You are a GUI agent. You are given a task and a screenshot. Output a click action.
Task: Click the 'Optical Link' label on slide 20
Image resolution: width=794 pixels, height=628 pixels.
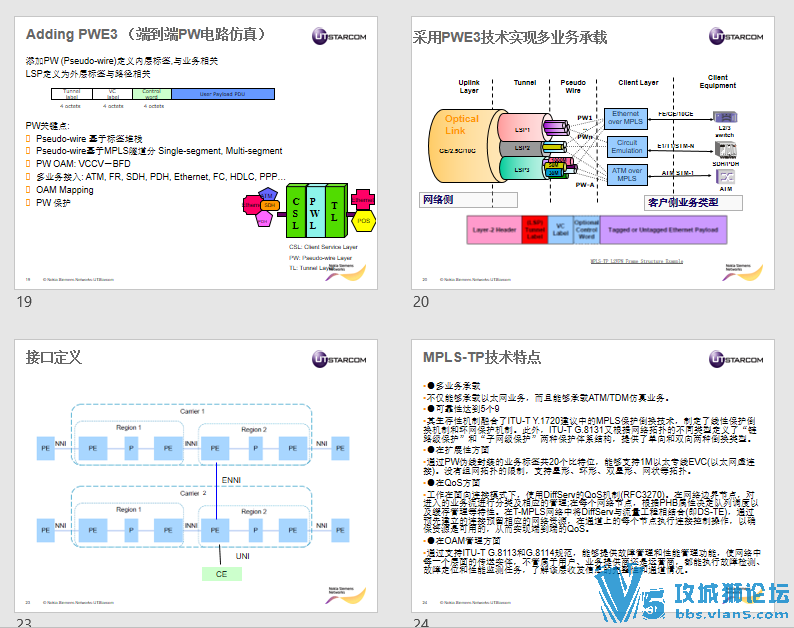coord(461,125)
